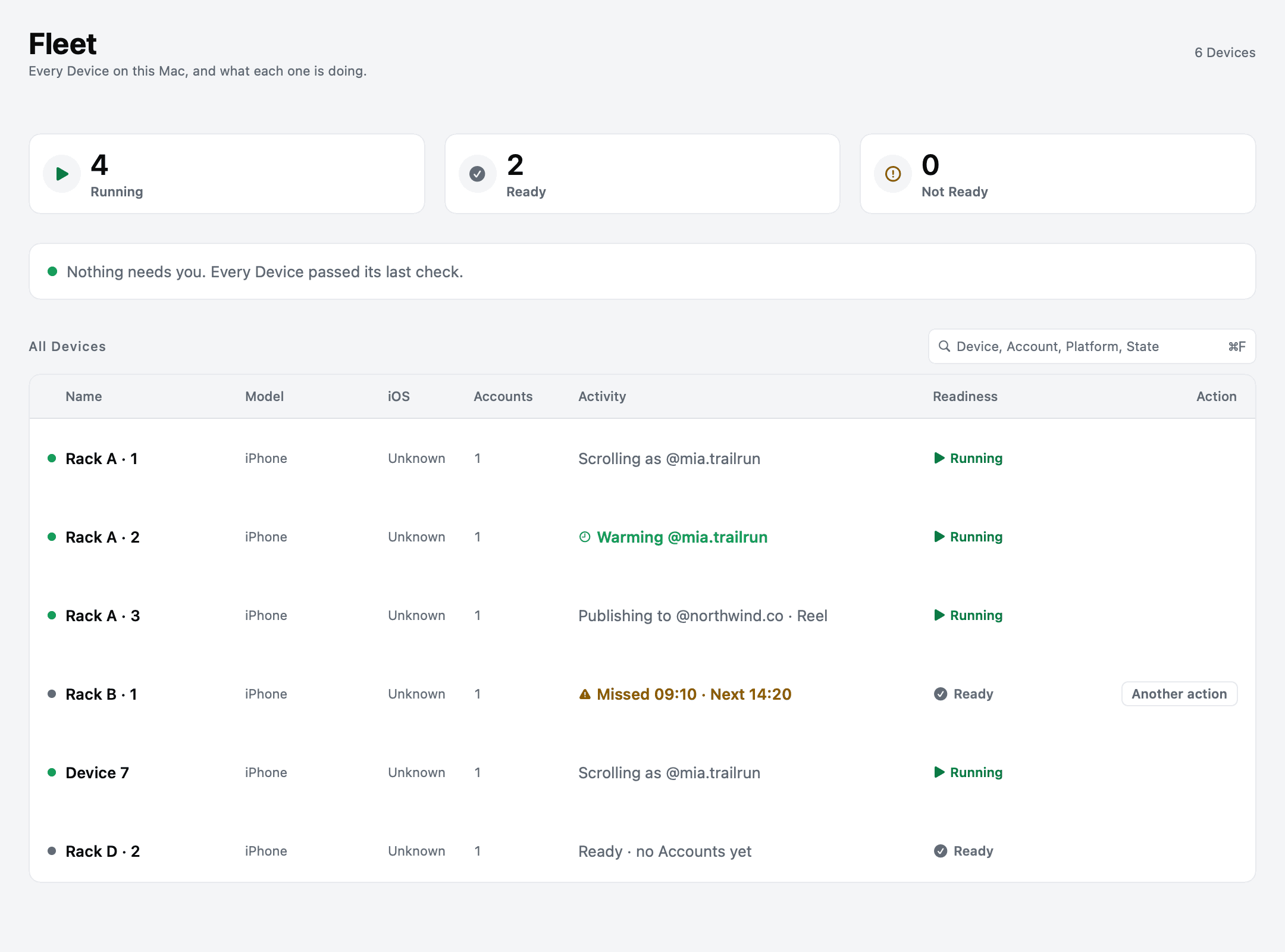Click 'Scrolling as @mia.trailrun' in Device 7 row
The height and width of the screenshot is (952, 1285).
pos(669,772)
